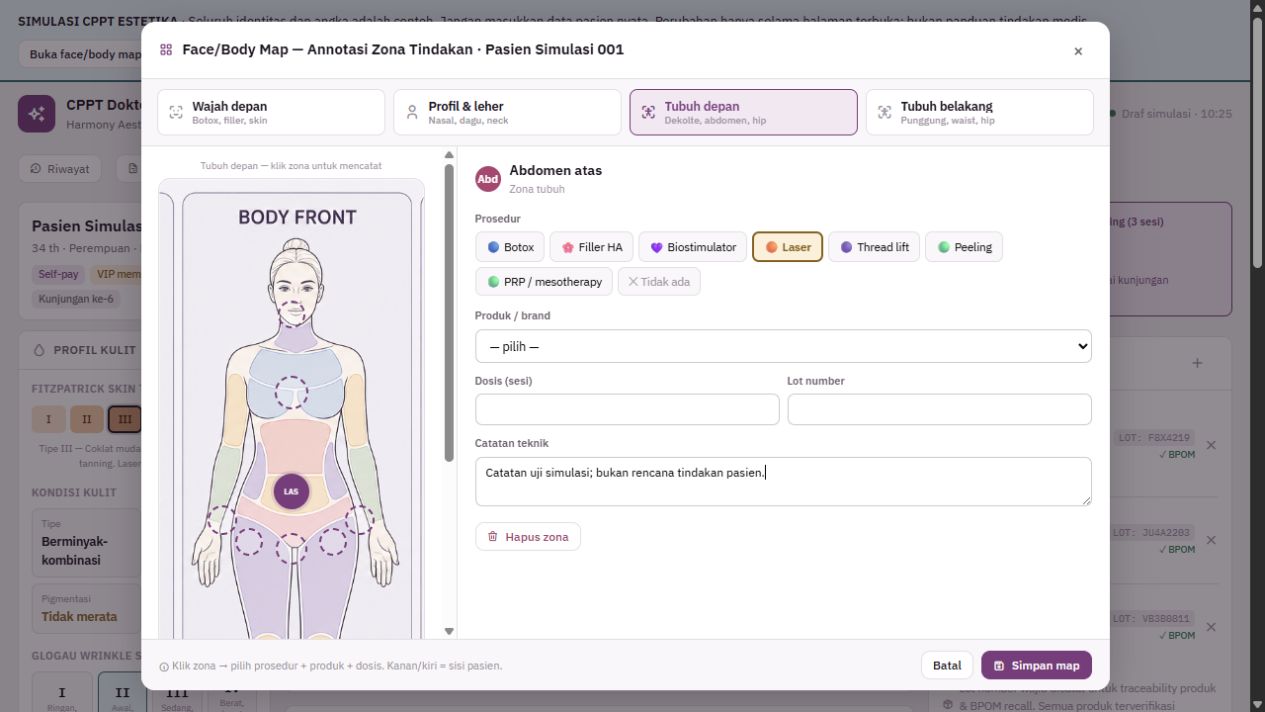The height and width of the screenshot is (712, 1265).
Task: Focus the Dosis (sesi) input field
Action: click(627, 409)
